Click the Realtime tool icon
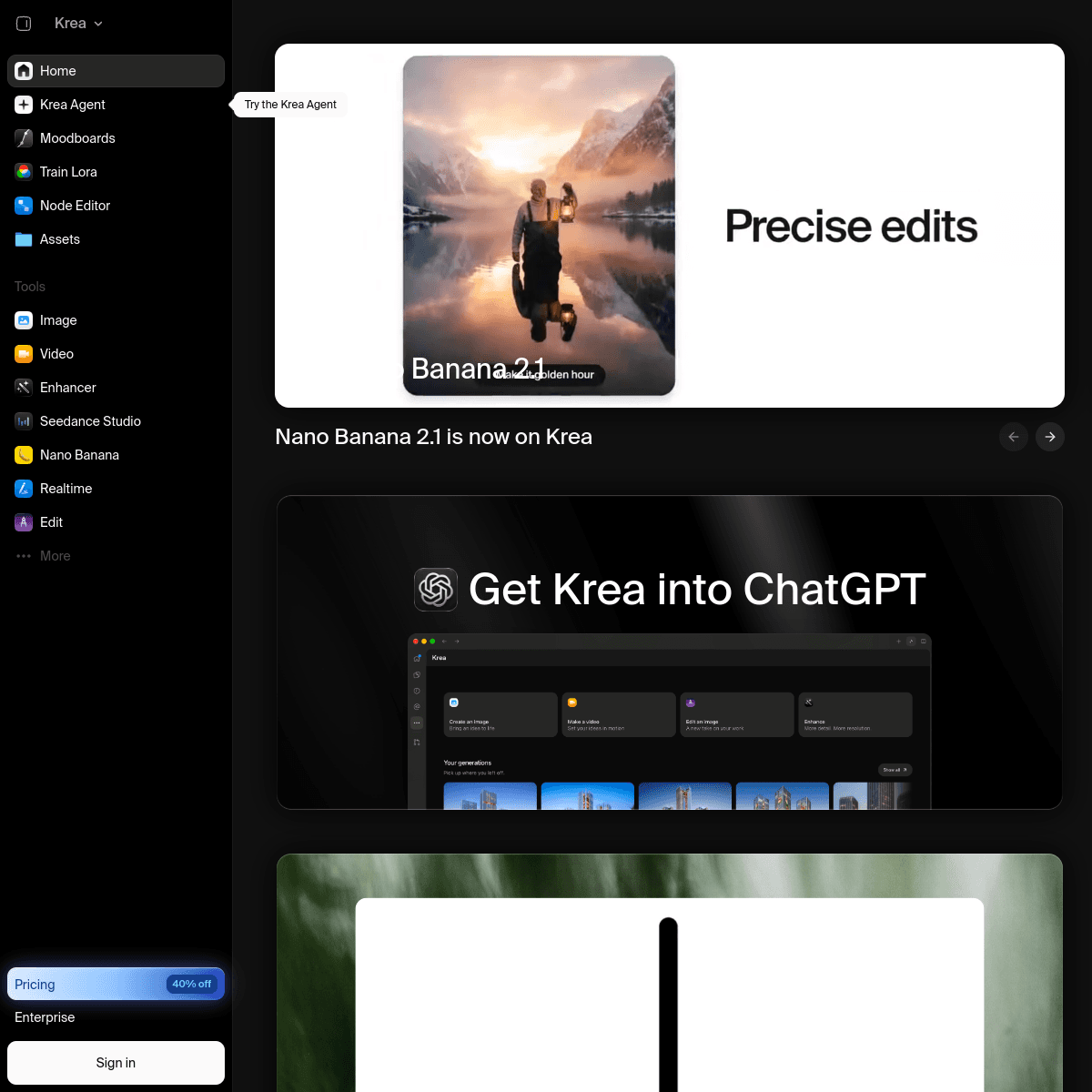Viewport: 1092px width, 1092px height. click(24, 489)
